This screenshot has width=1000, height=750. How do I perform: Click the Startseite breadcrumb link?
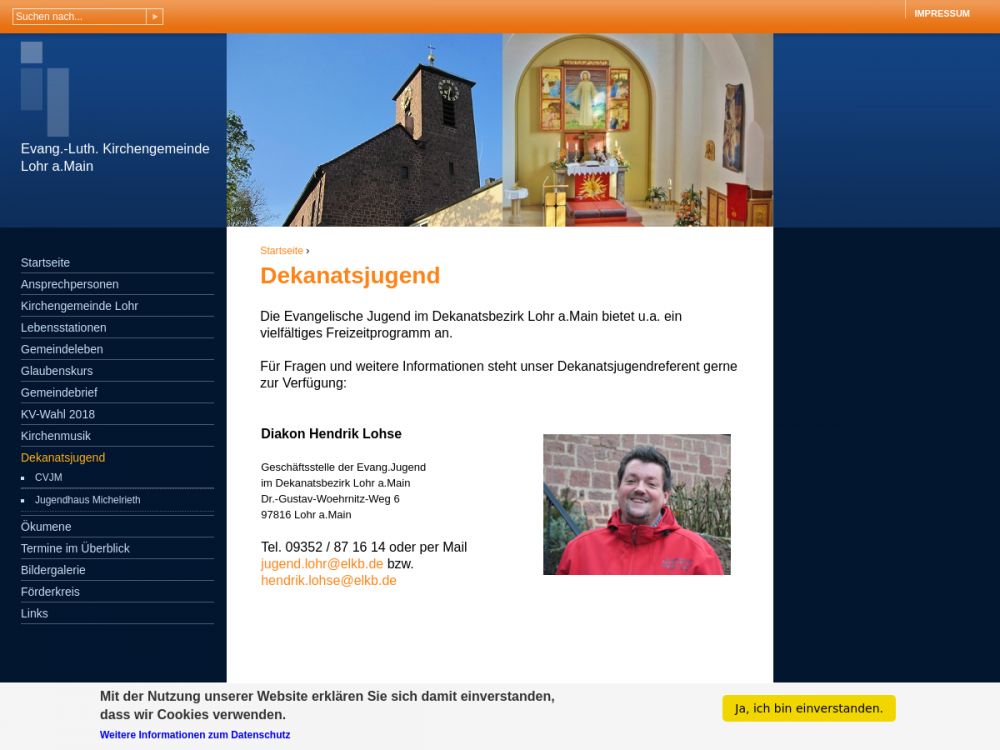(281, 251)
